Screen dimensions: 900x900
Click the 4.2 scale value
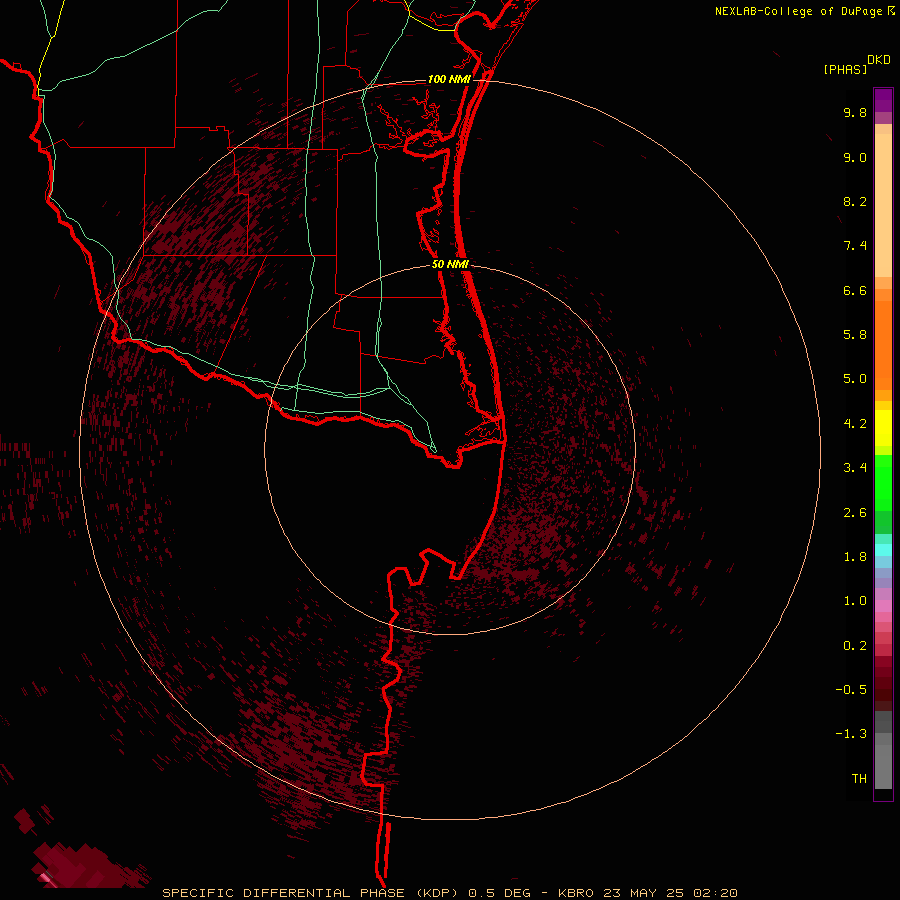point(855,424)
